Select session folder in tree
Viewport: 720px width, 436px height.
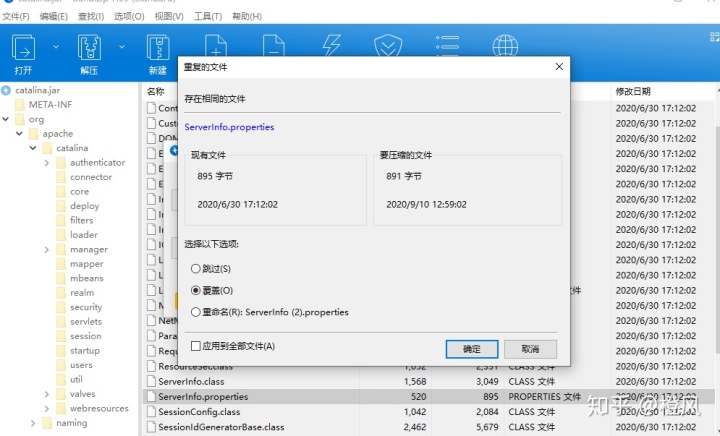pos(85,336)
